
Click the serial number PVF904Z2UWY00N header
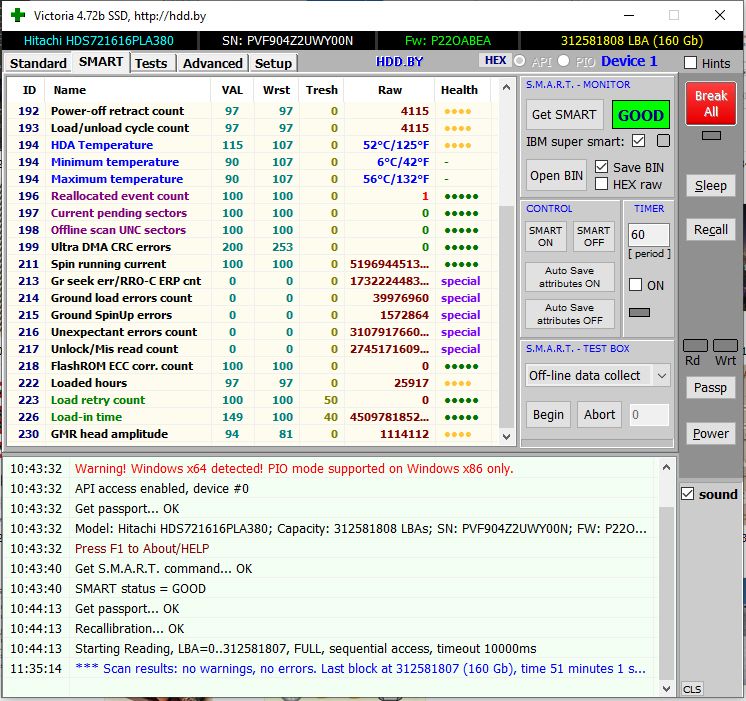[x=287, y=41]
